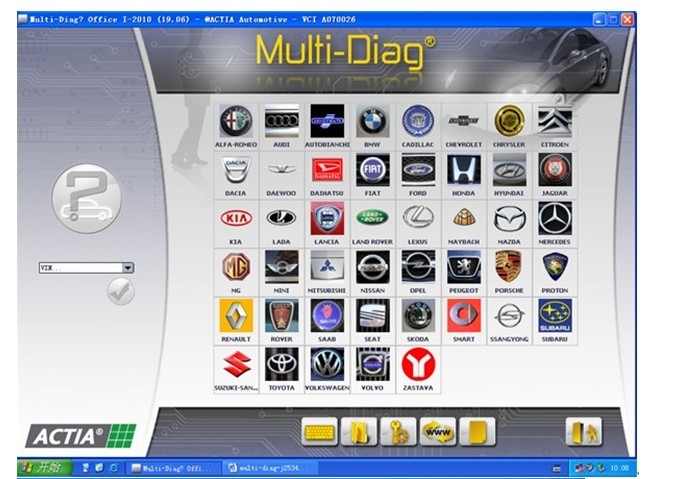This screenshot has width=676, height=479.
Task: Pick the Citroen brand icon
Action: [555, 121]
